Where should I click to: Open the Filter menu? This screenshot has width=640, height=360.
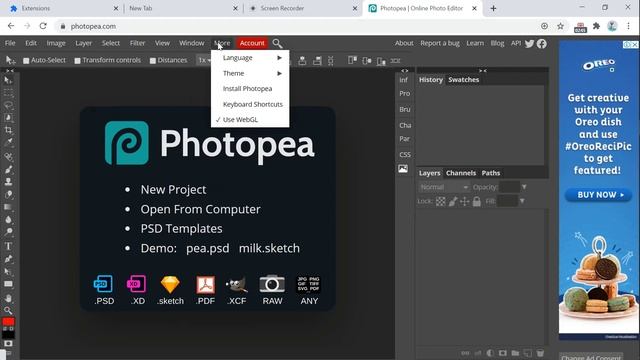[138, 43]
